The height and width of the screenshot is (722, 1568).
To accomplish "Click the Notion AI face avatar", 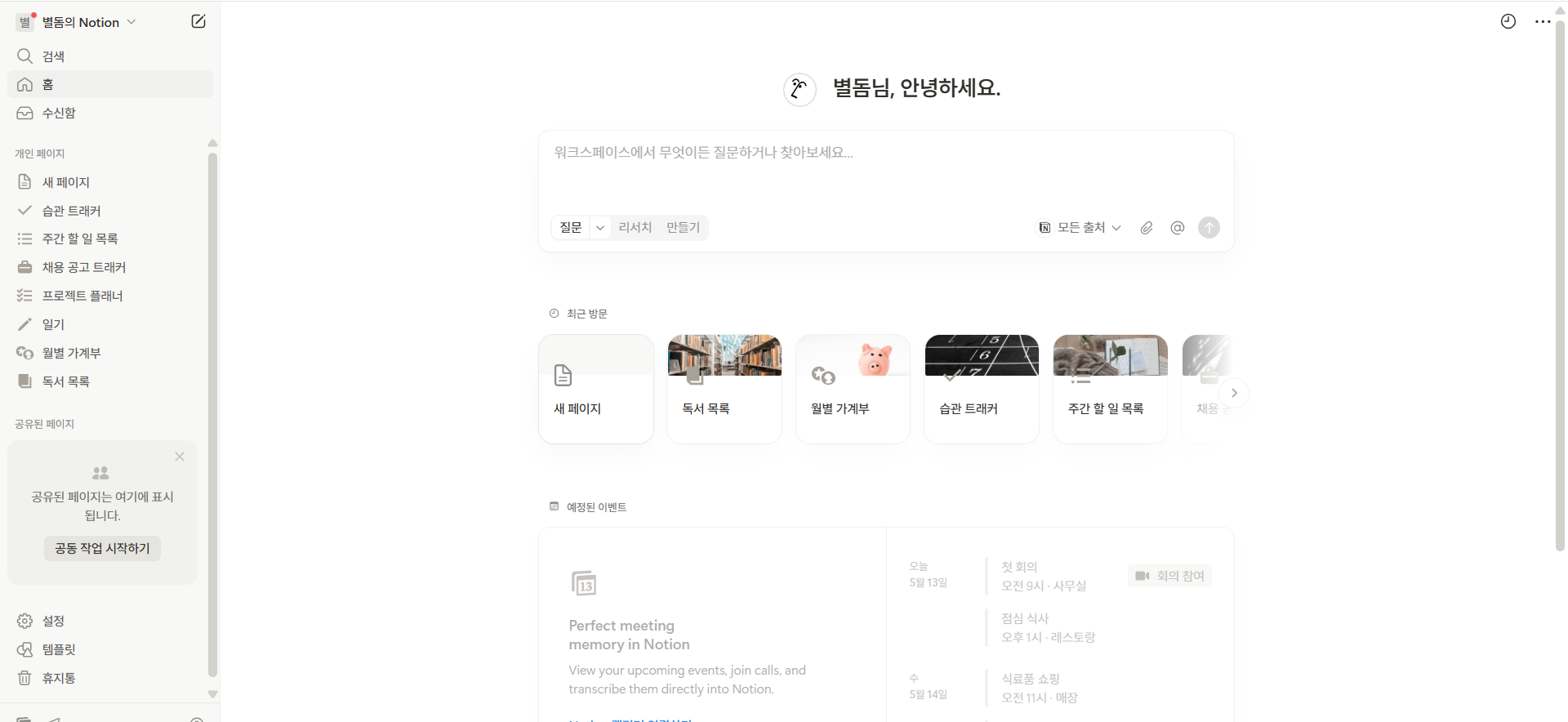I will 800,89.
